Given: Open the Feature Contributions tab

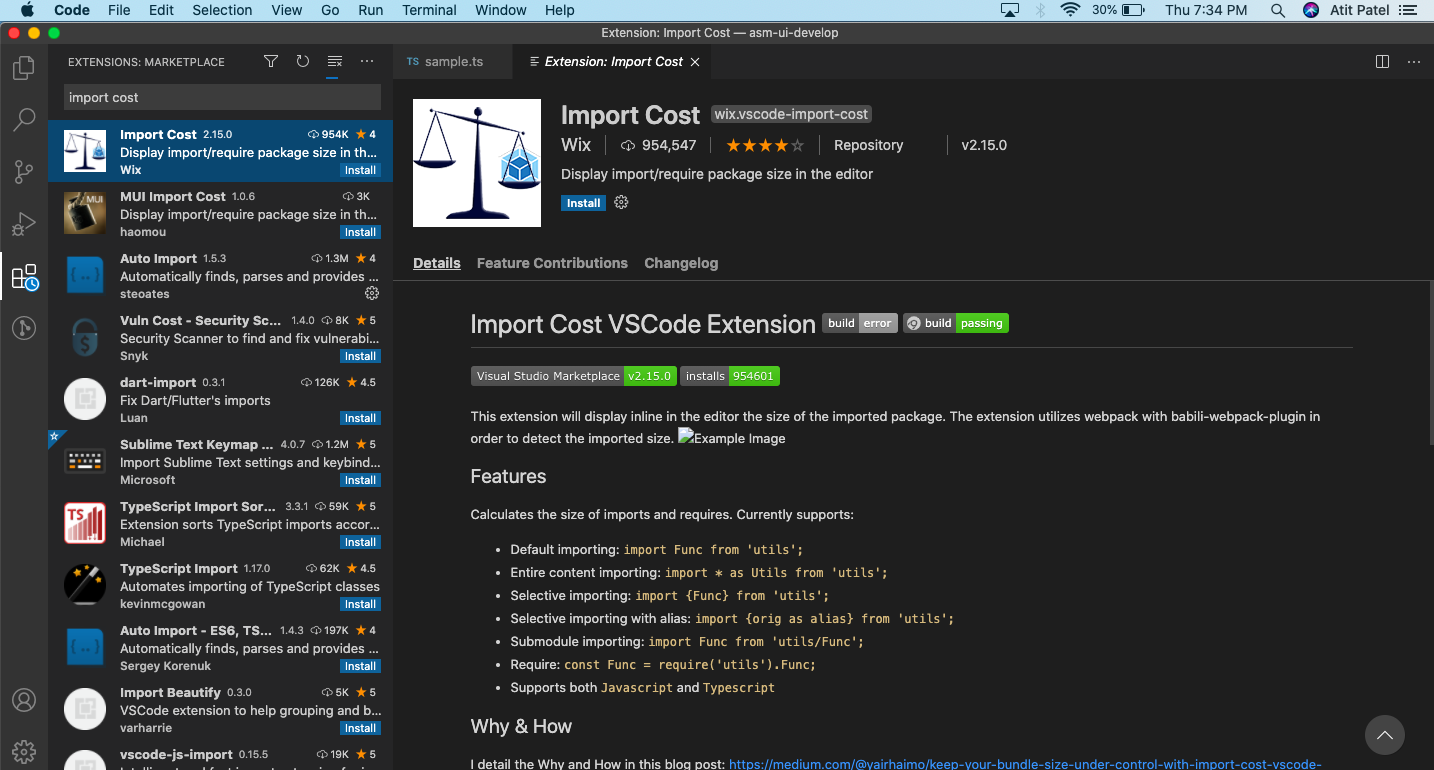Looking at the screenshot, I should [x=552, y=263].
